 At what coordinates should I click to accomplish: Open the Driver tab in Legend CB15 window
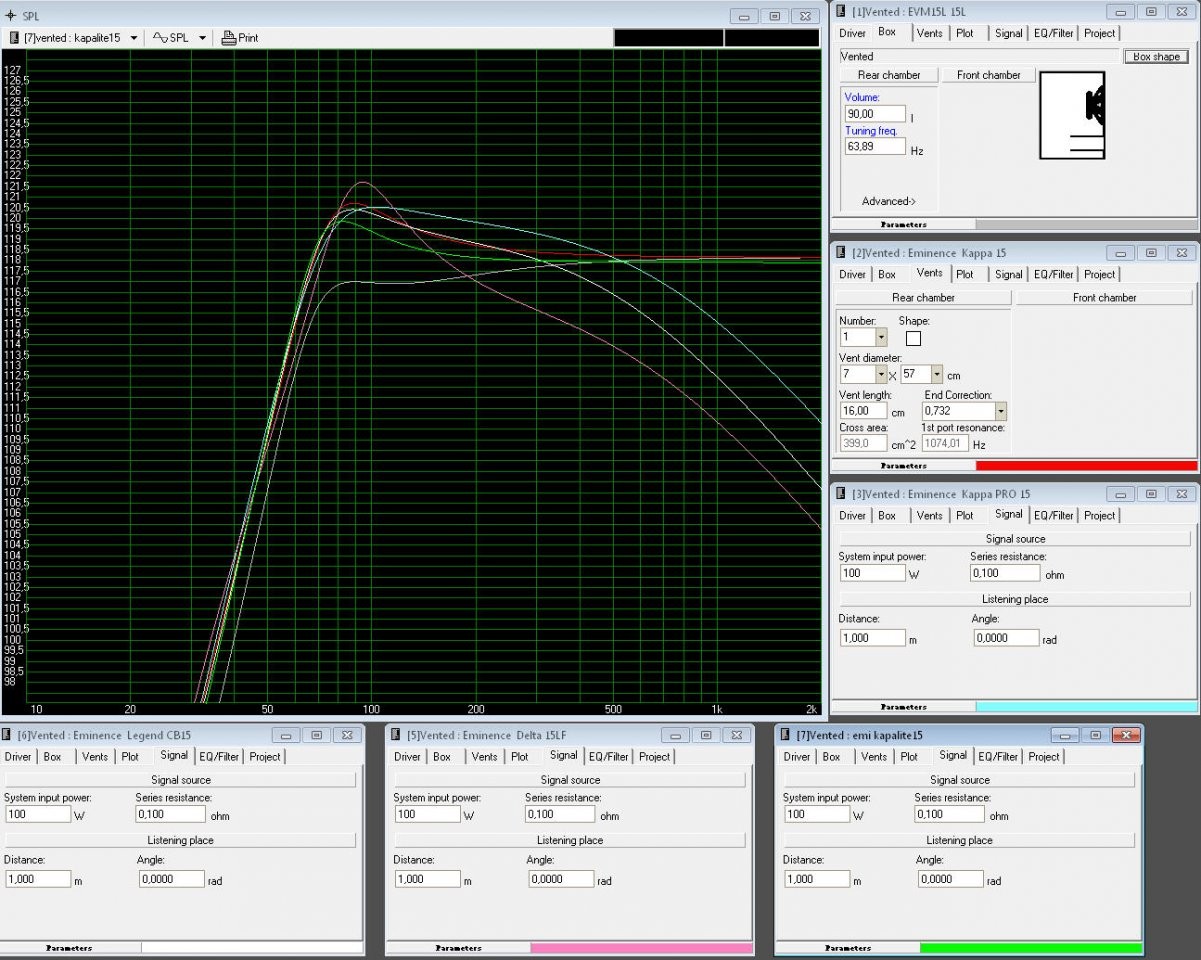coord(18,757)
